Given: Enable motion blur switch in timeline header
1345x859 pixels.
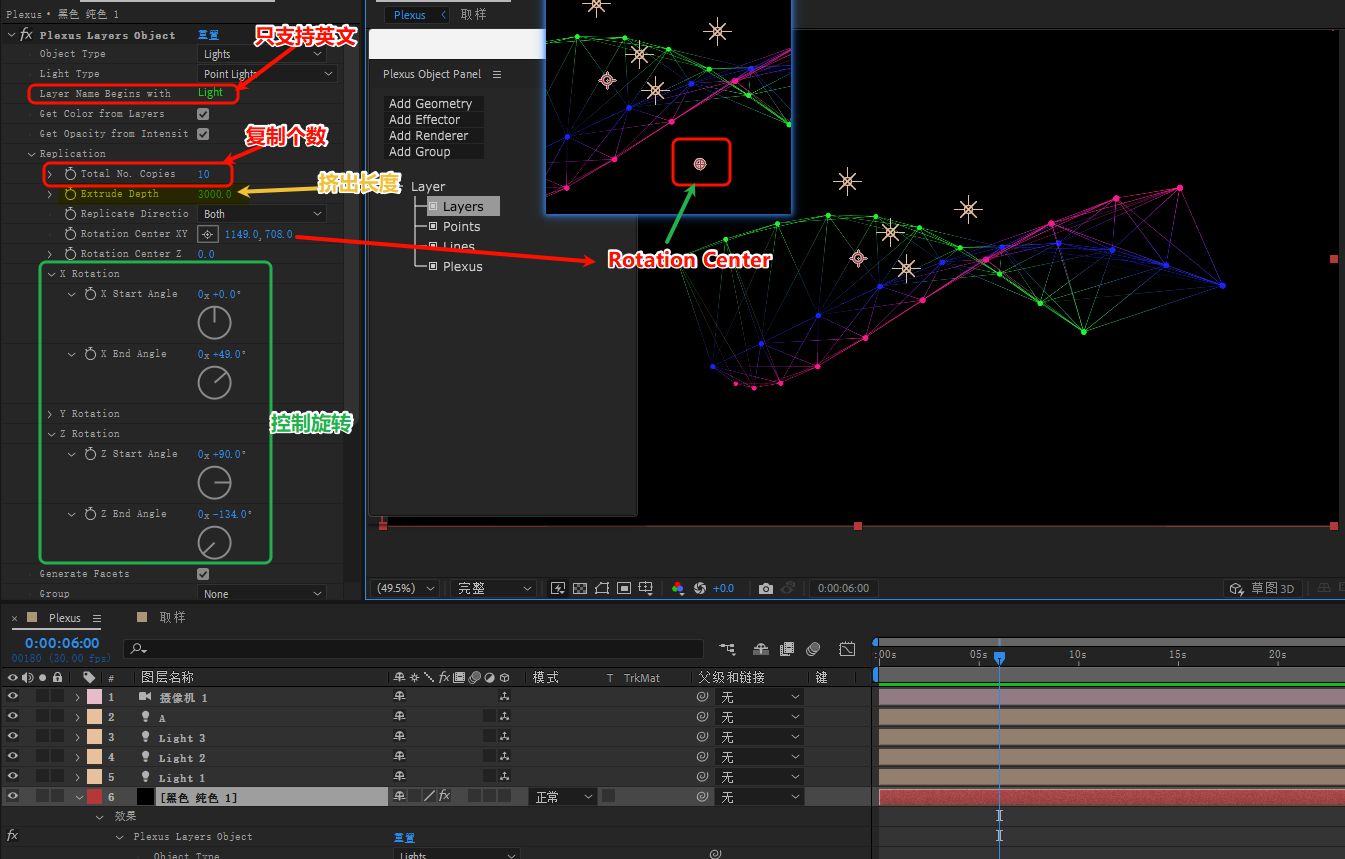Looking at the screenshot, I should (x=814, y=649).
